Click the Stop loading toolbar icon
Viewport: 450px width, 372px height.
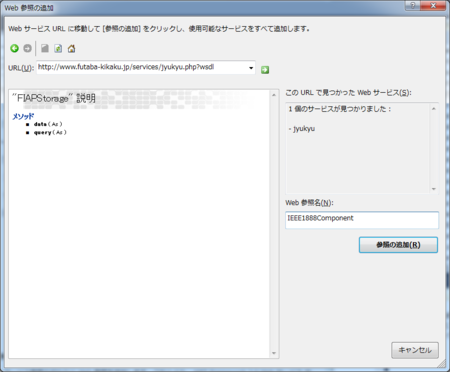[45, 49]
